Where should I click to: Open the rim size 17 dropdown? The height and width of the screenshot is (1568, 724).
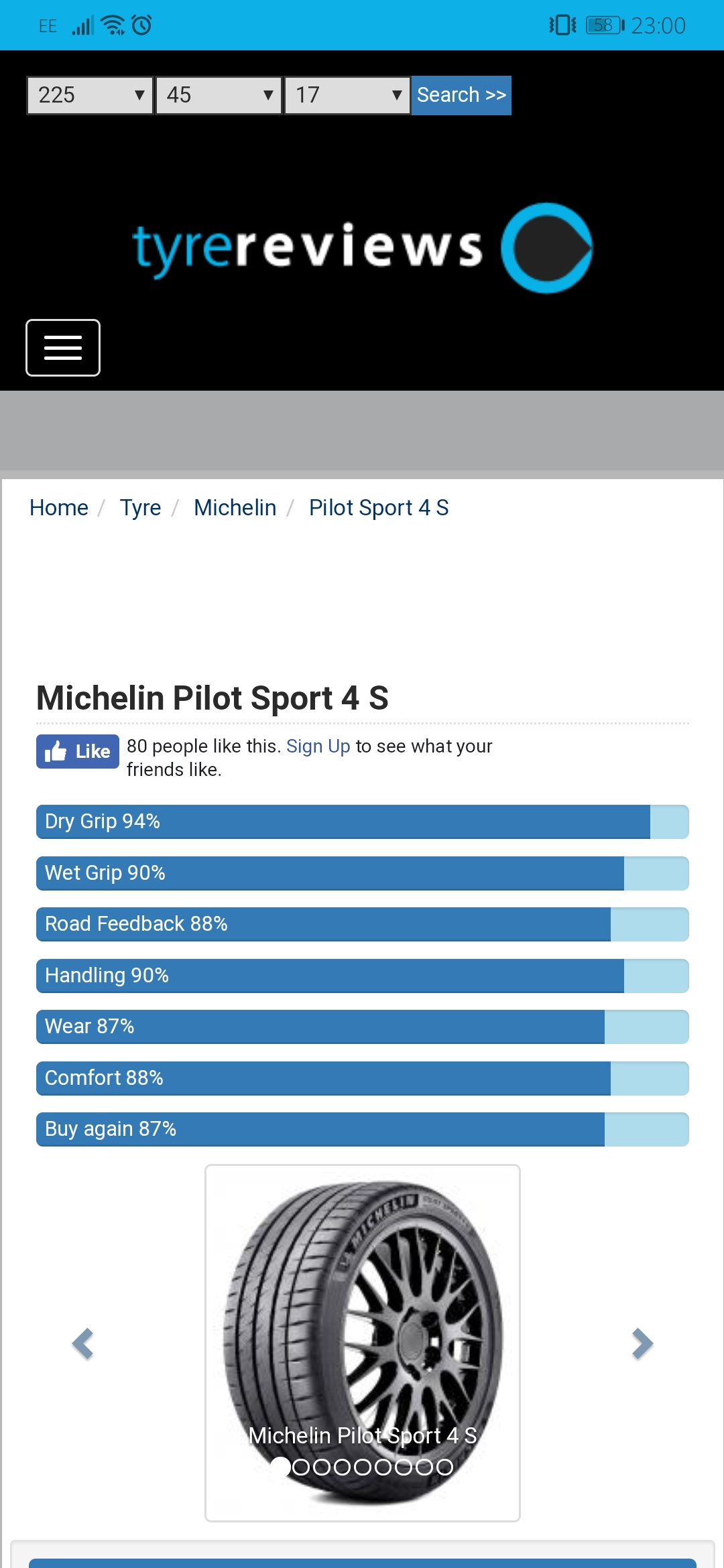click(x=348, y=95)
